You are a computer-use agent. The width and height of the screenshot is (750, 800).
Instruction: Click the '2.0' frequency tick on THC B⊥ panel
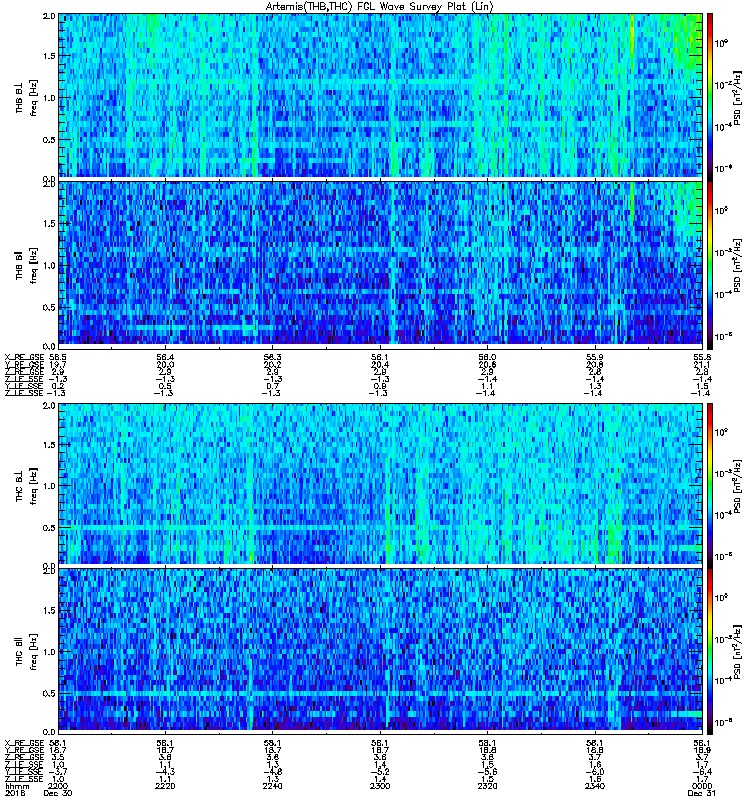tap(49, 406)
